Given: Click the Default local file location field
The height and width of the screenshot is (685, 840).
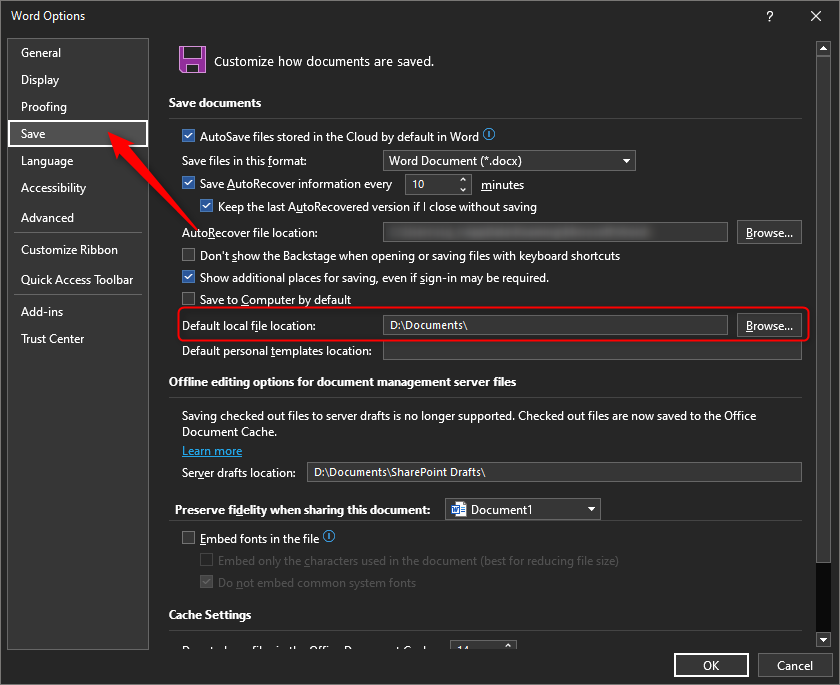Looking at the screenshot, I should point(555,325).
